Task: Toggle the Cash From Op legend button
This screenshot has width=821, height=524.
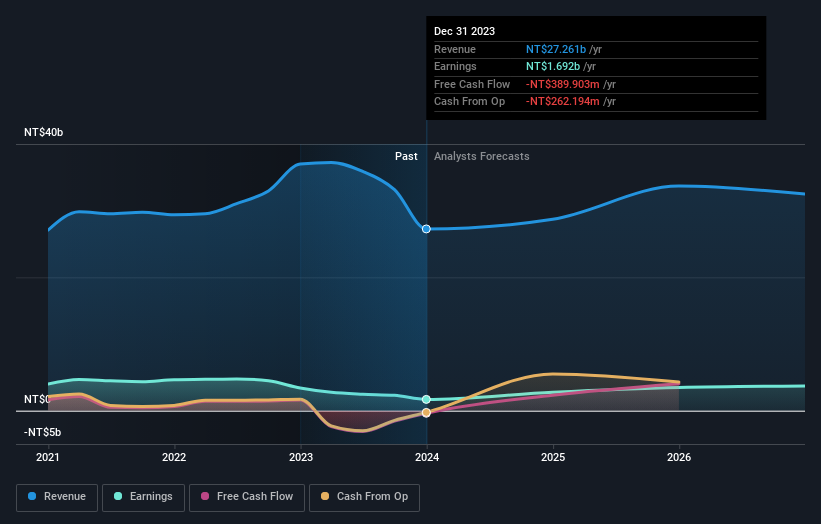Action: coord(364,497)
